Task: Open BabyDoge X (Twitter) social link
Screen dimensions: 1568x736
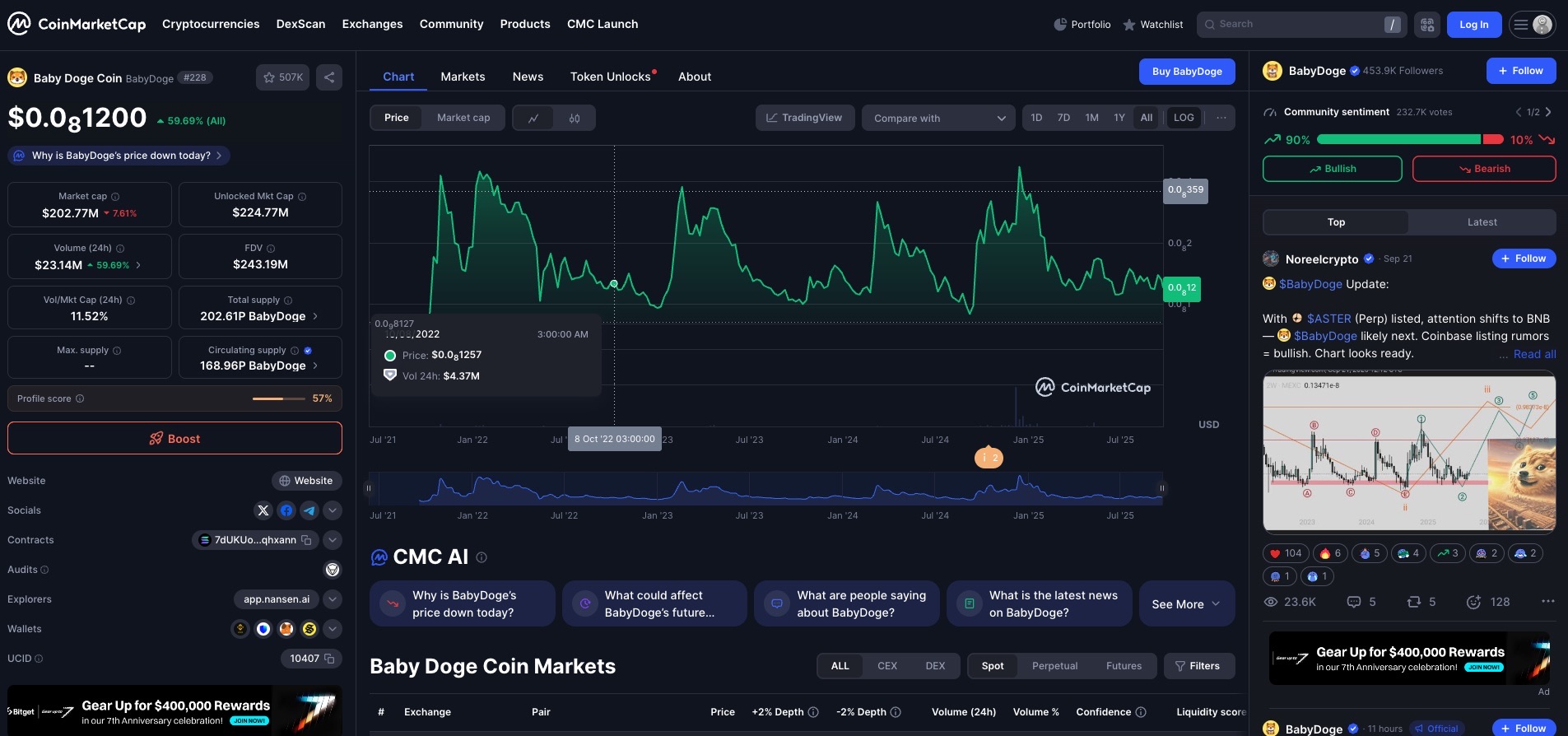Action: [263, 510]
